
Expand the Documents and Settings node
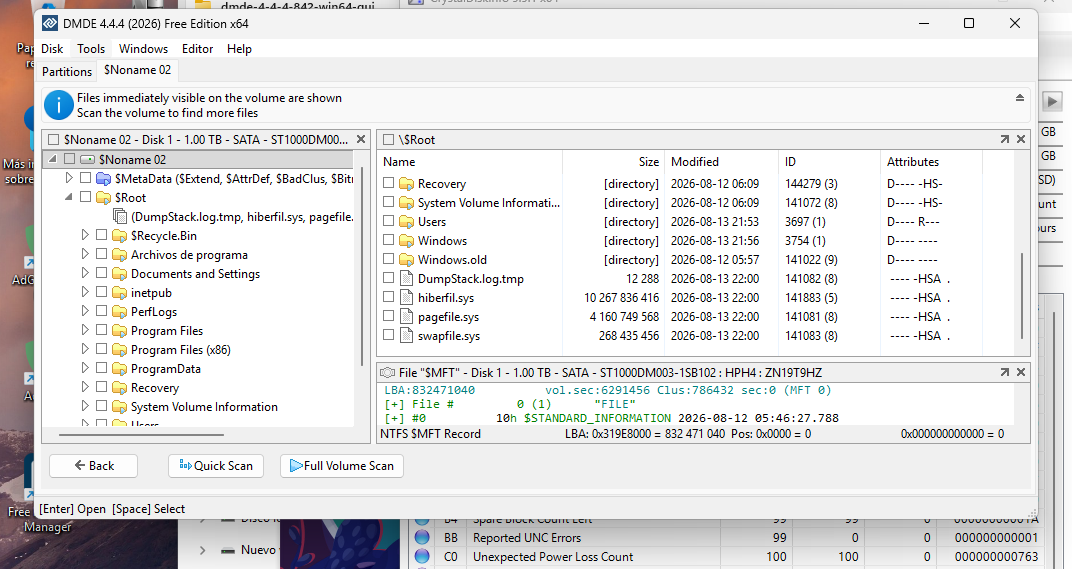click(85, 273)
